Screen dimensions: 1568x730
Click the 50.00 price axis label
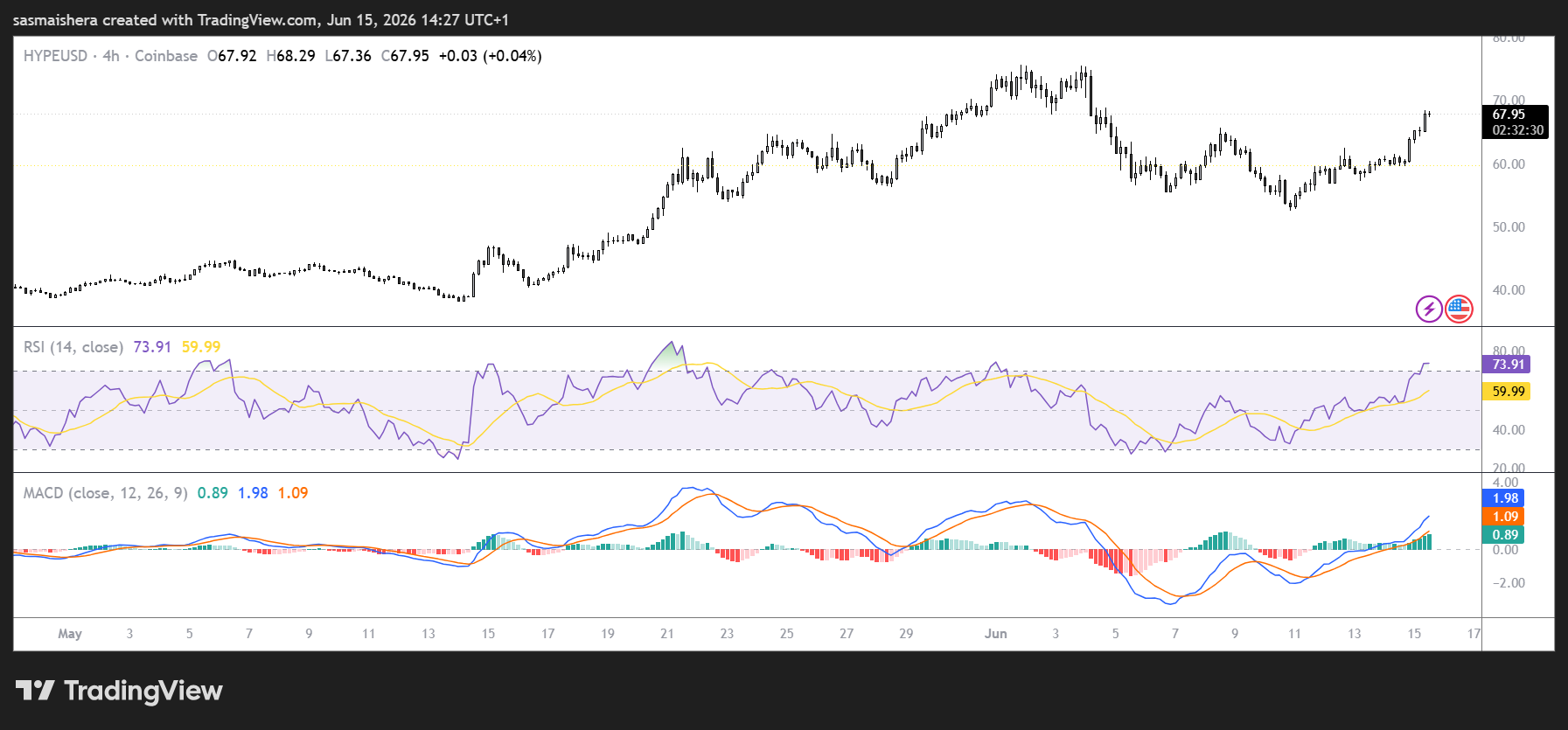pyautogui.click(x=1509, y=227)
